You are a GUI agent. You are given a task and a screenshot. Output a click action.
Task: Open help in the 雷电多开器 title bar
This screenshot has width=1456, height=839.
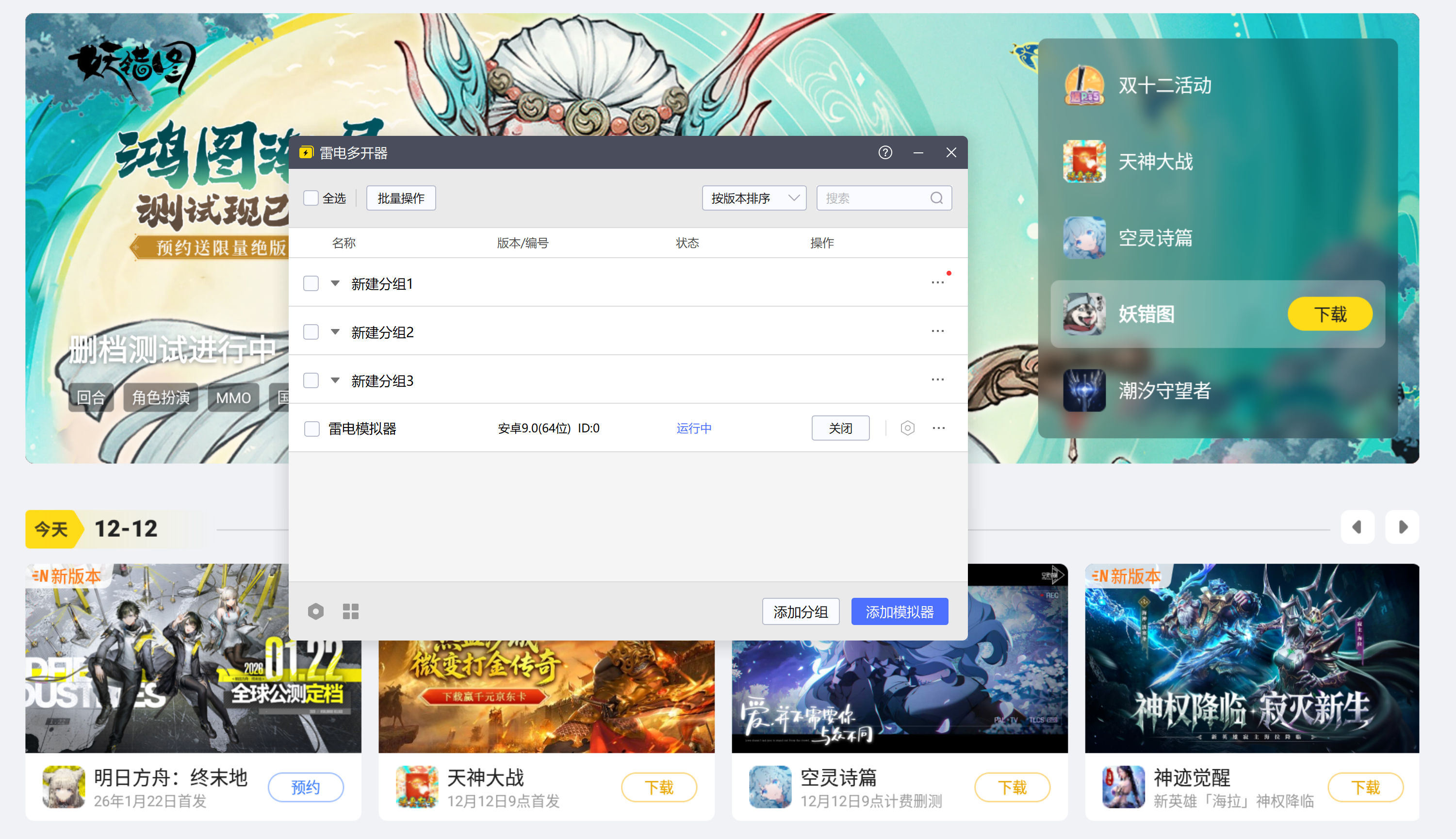pyautogui.click(x=884, y=152)
